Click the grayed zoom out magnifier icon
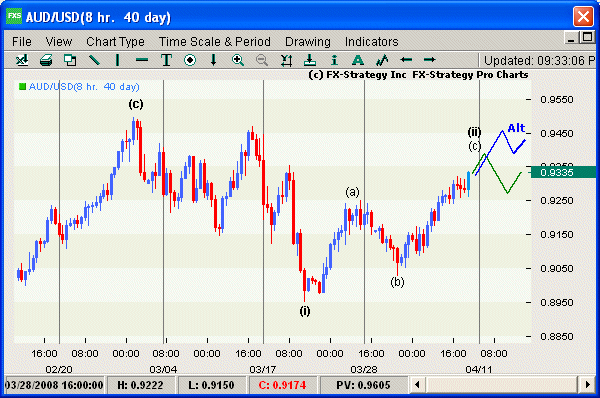This screenshot has height=398, width=600. (x=262, y=60)
